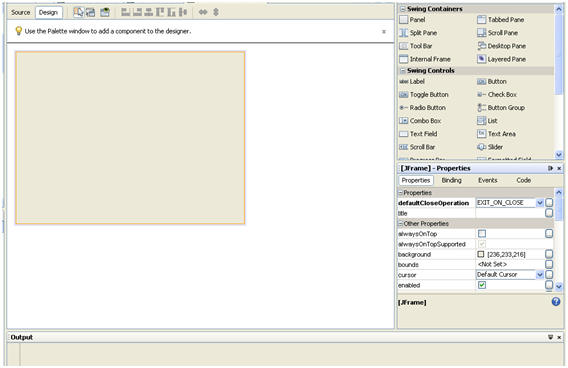Viewport: 568px width, 368px height.
Task: Click the first greyed-out alignment icon
Action: pos(126,12)
